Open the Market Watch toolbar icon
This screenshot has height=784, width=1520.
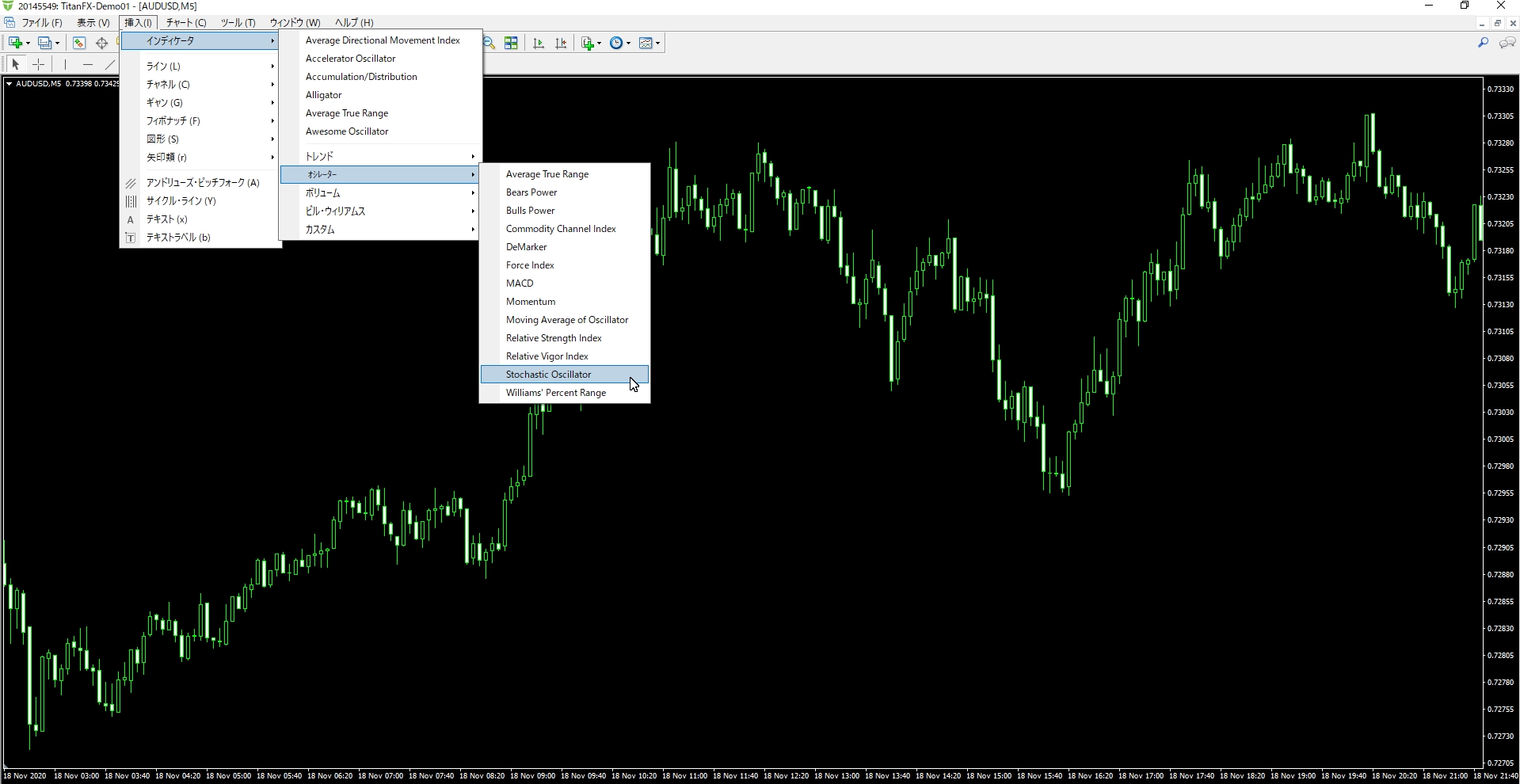[x=79, y=43]
